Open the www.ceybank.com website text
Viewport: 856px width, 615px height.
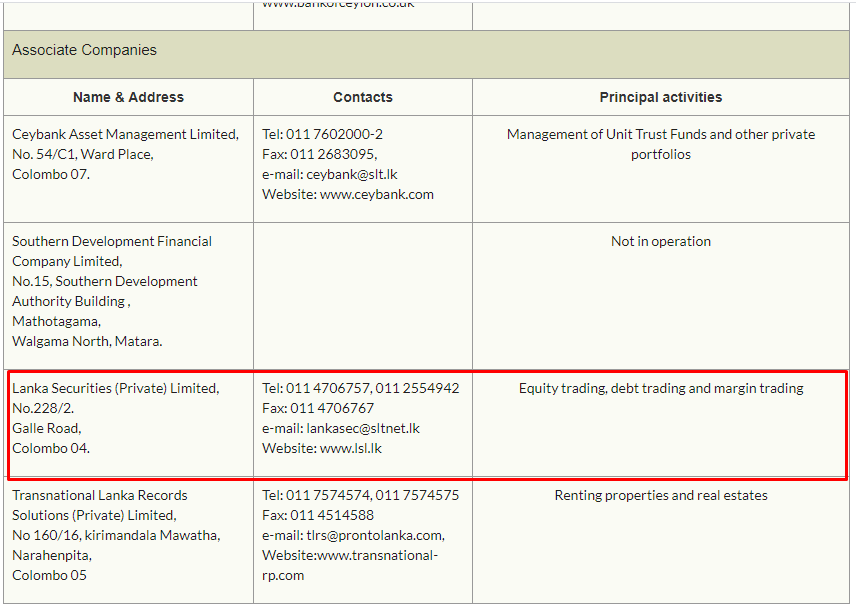click(377, 194)
